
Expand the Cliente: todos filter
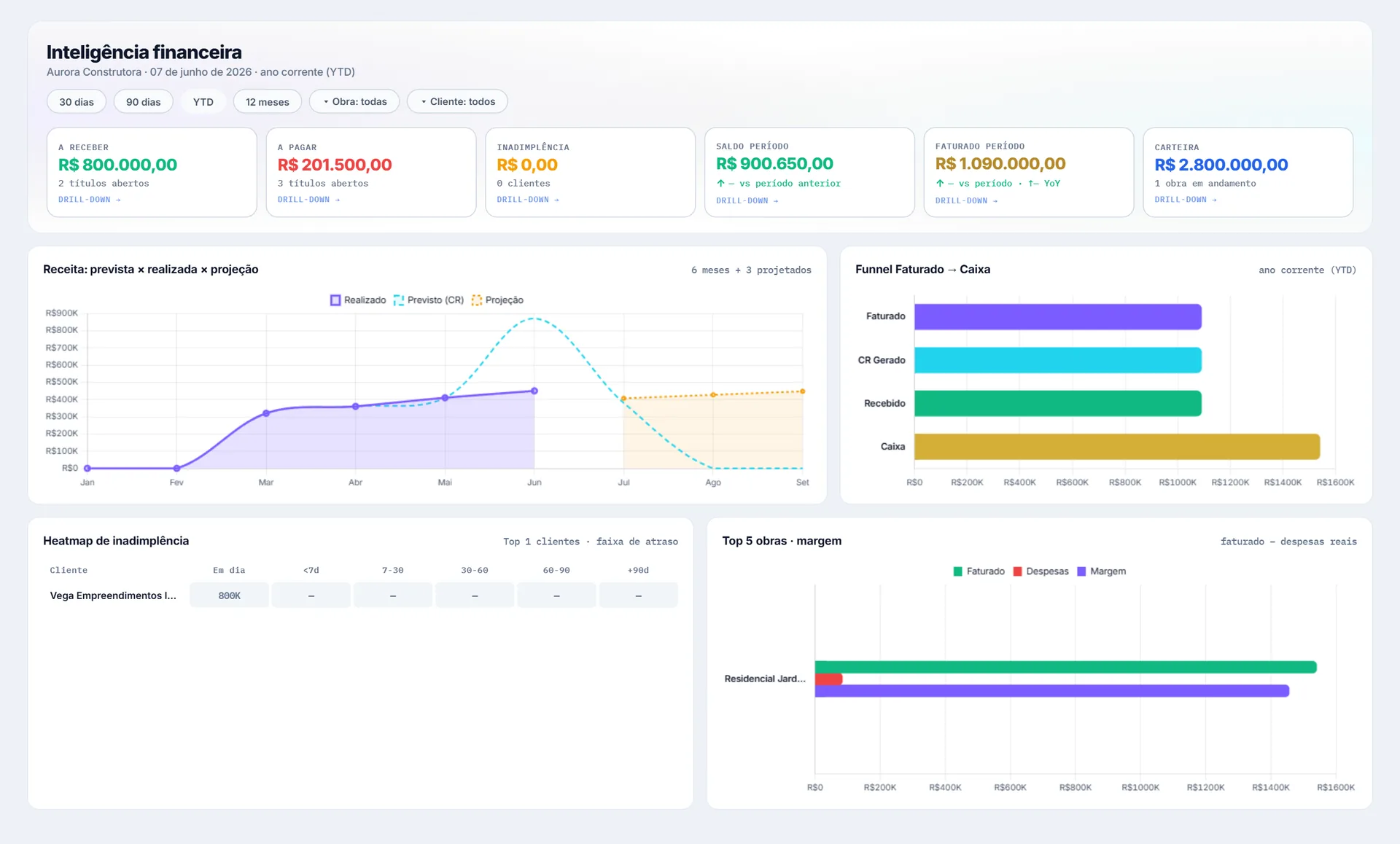click(457, 101)
